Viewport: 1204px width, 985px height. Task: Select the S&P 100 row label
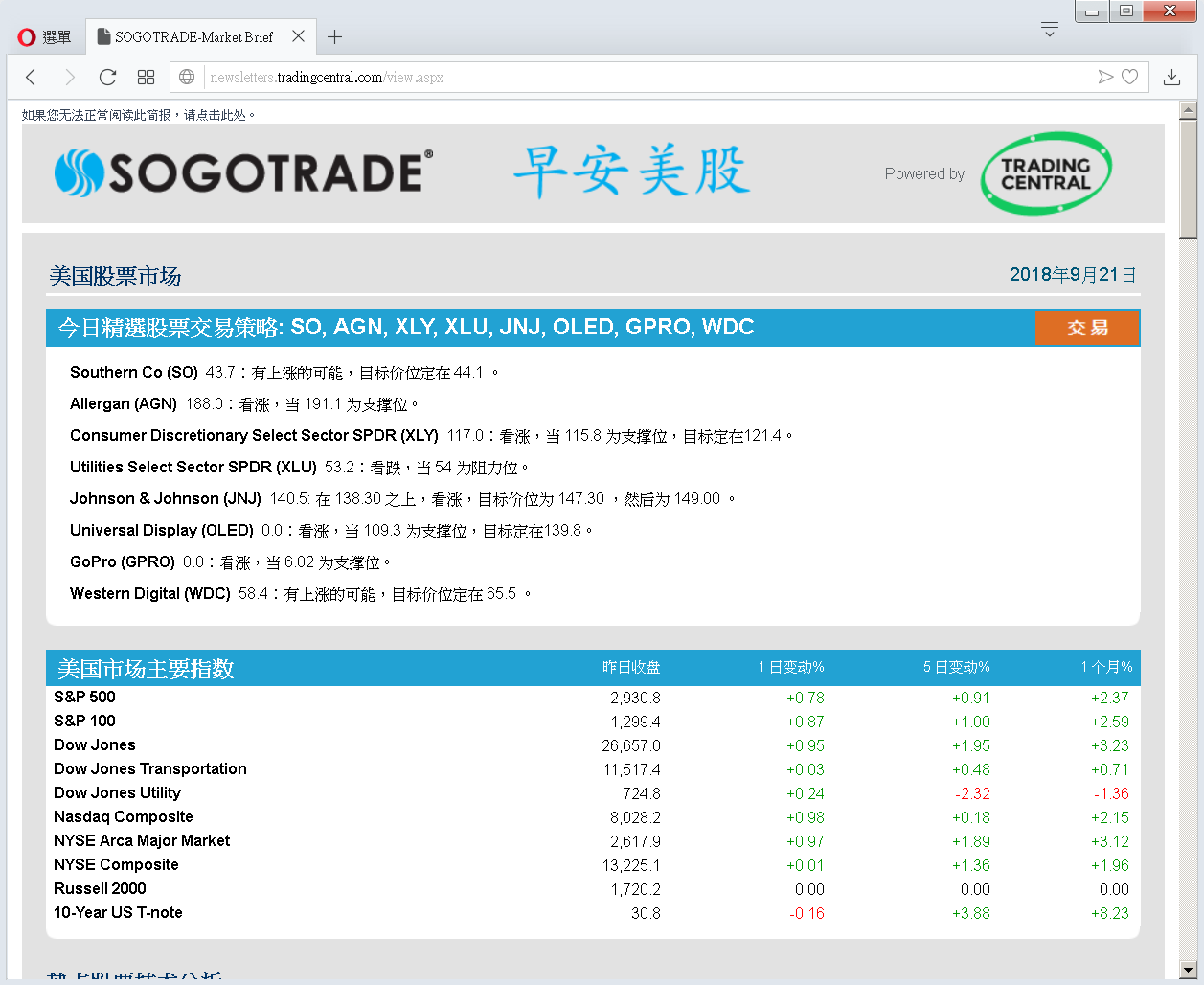click(84, 721)
